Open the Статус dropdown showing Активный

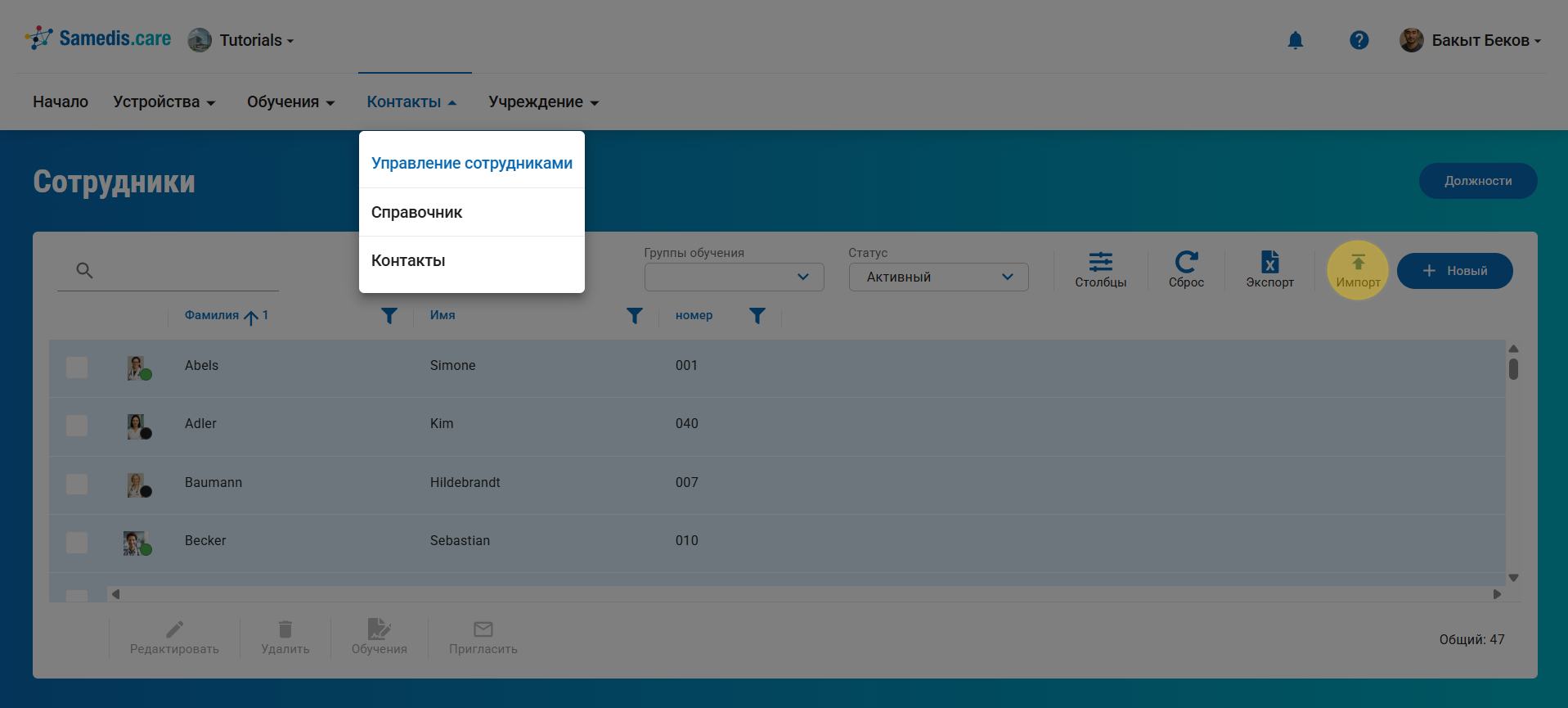(x=938, y=277)
